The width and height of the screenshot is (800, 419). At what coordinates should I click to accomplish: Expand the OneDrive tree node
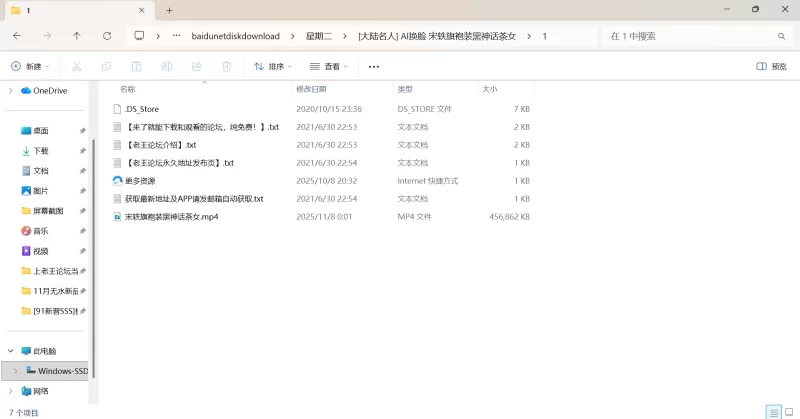(x=11, y=90)
